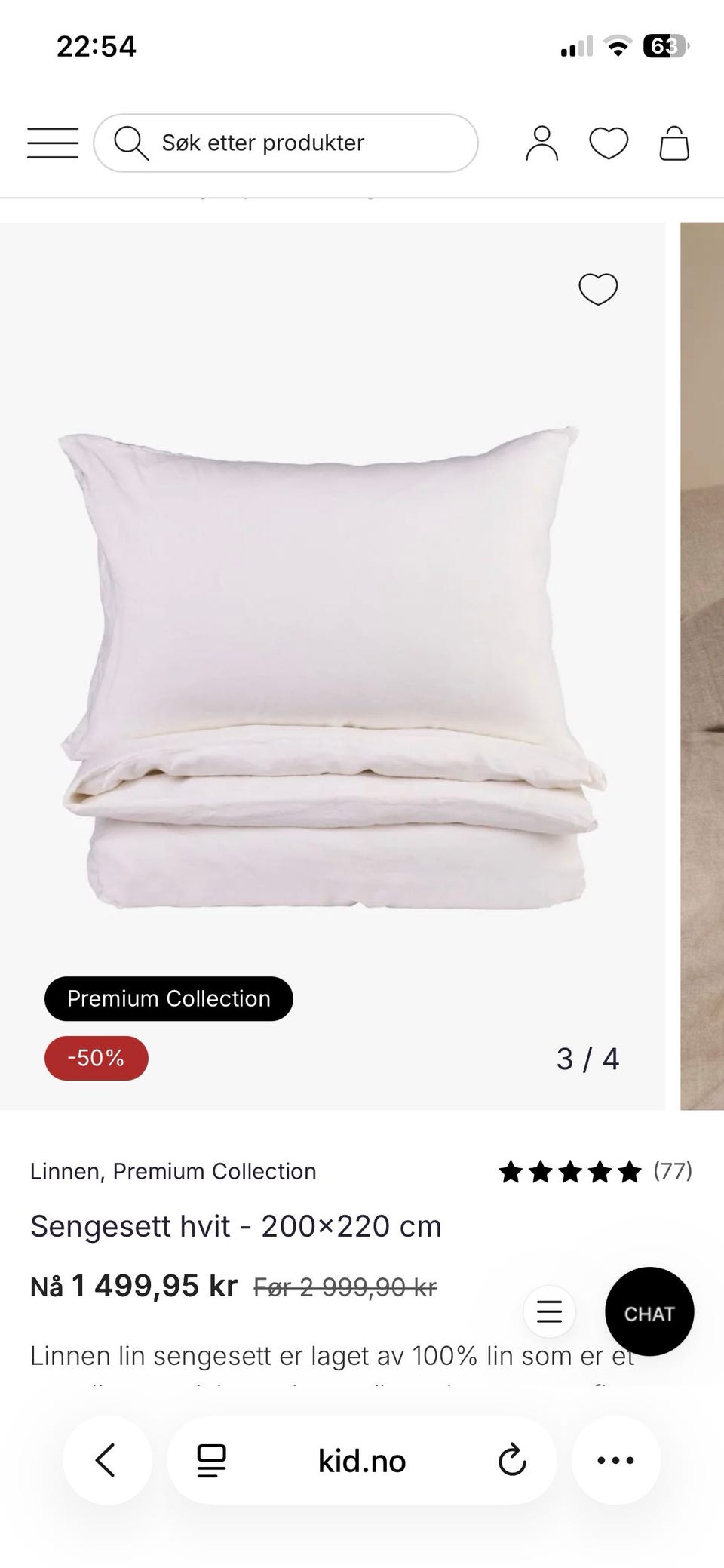Screen dimensions: 724x1568
Task: Open Linnen, Premium Collection brand link
Action: [x=173, y=1171]
